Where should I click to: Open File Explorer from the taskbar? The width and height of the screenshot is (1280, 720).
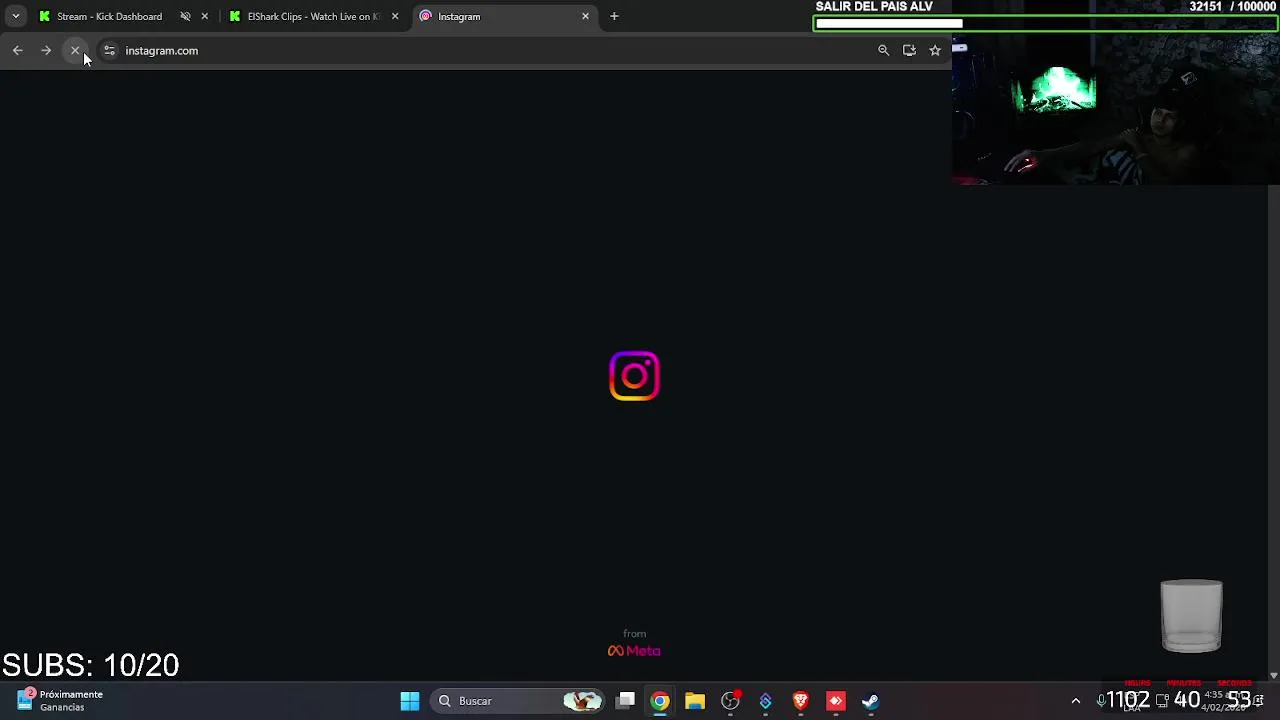pyautogui.click(x=695, y=701)
